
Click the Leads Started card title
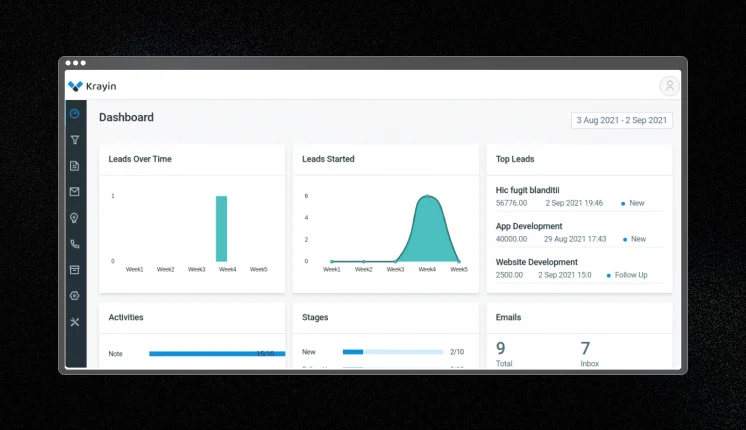pyautogui.click(x=328, y=159)
